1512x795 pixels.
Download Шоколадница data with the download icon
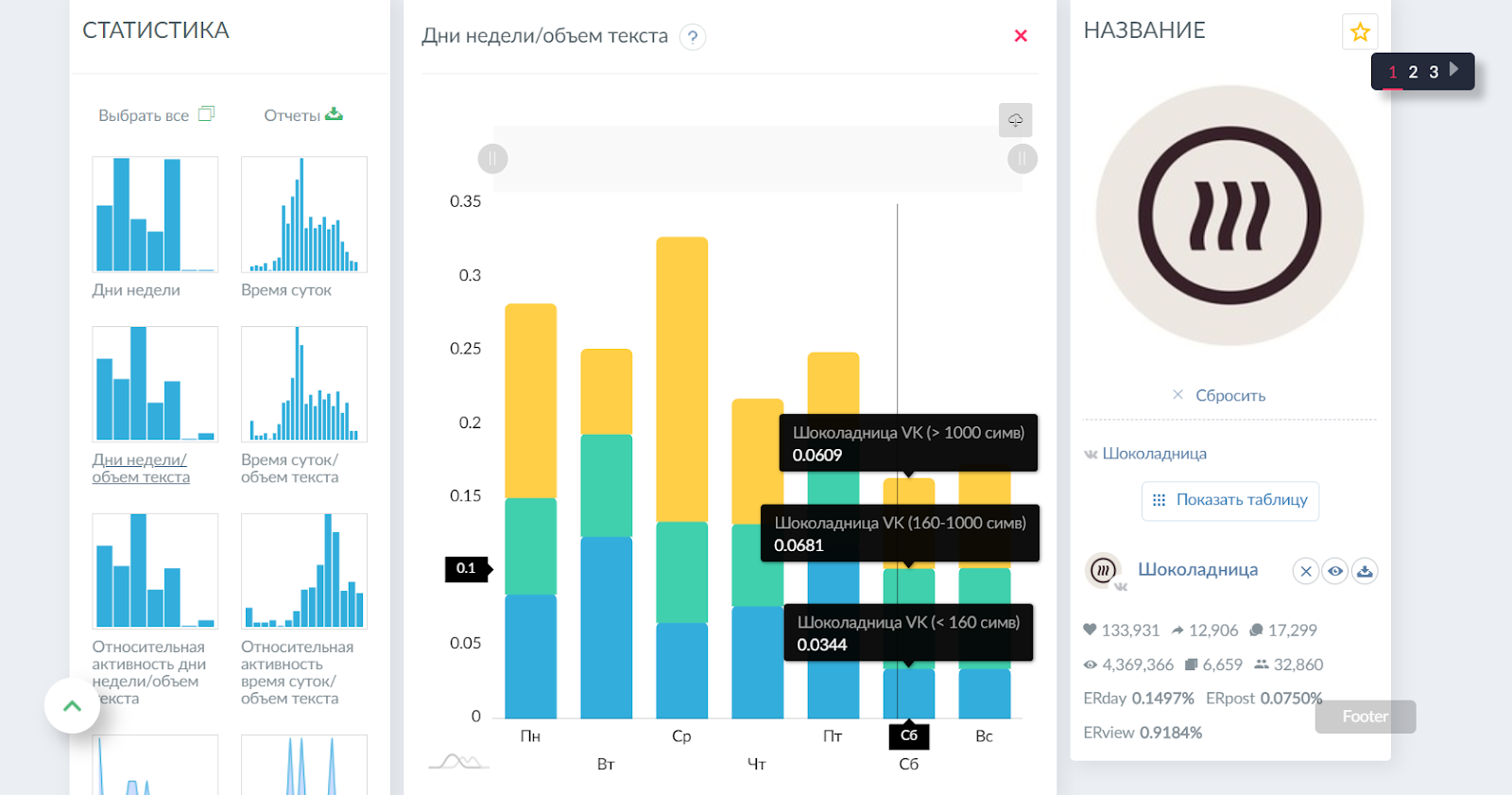1365,571
